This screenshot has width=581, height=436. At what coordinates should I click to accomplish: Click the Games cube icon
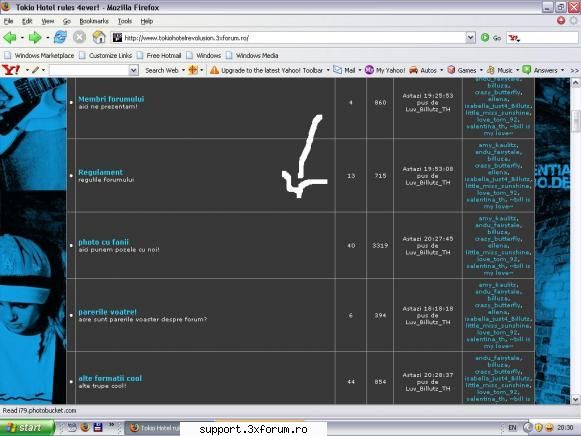(x=451, y=70)
